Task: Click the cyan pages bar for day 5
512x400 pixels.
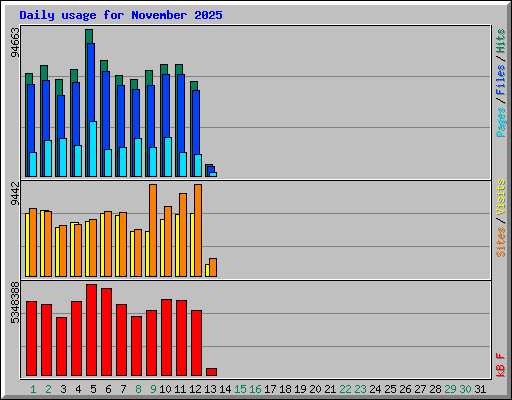Action: [x=93, y=149]
